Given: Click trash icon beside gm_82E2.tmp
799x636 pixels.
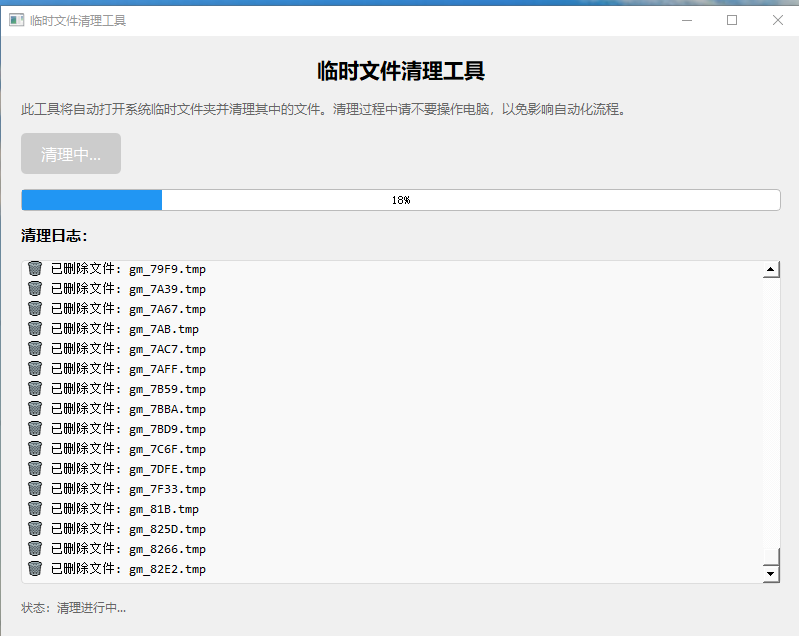Looking at the screenshot, I should pos(35,569).
